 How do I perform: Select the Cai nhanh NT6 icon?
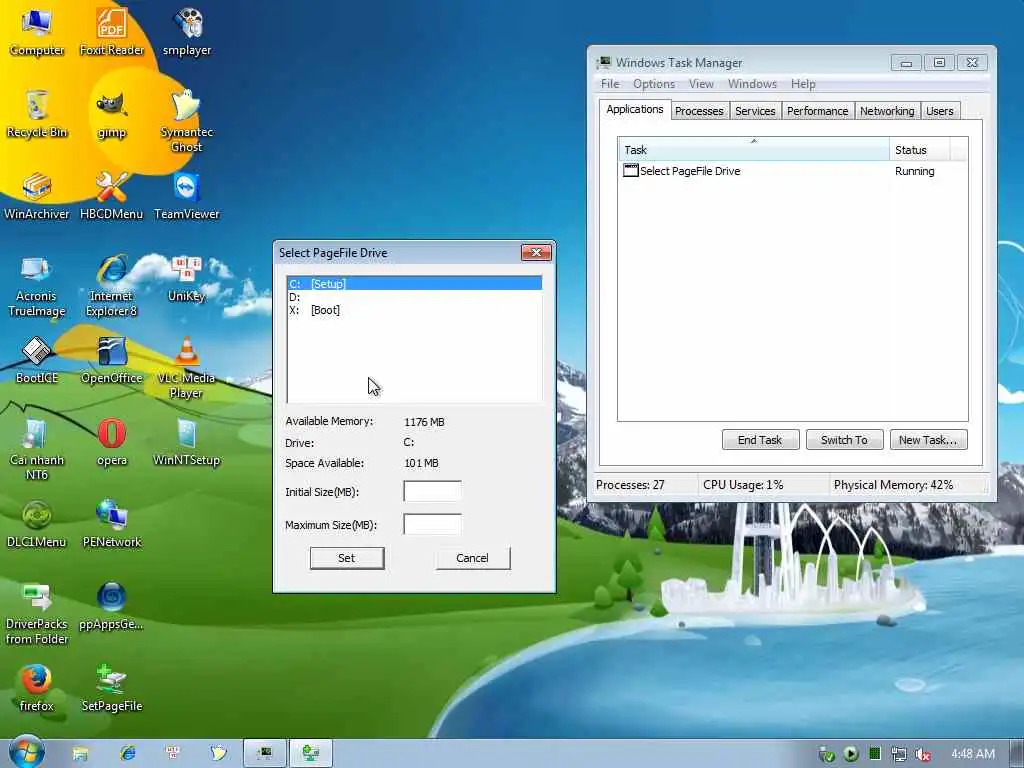click(37, 450)
